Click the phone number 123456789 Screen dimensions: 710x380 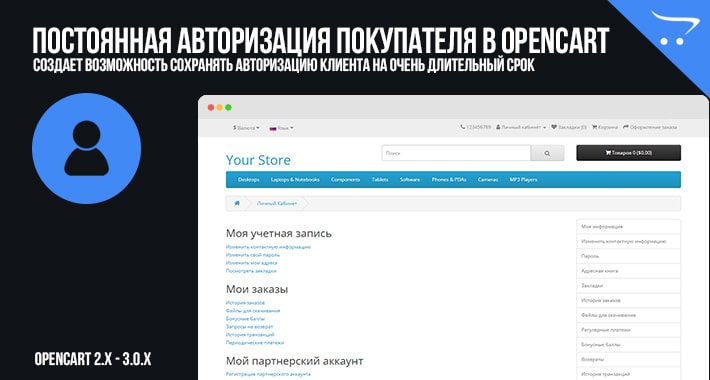tap(475, 127)
